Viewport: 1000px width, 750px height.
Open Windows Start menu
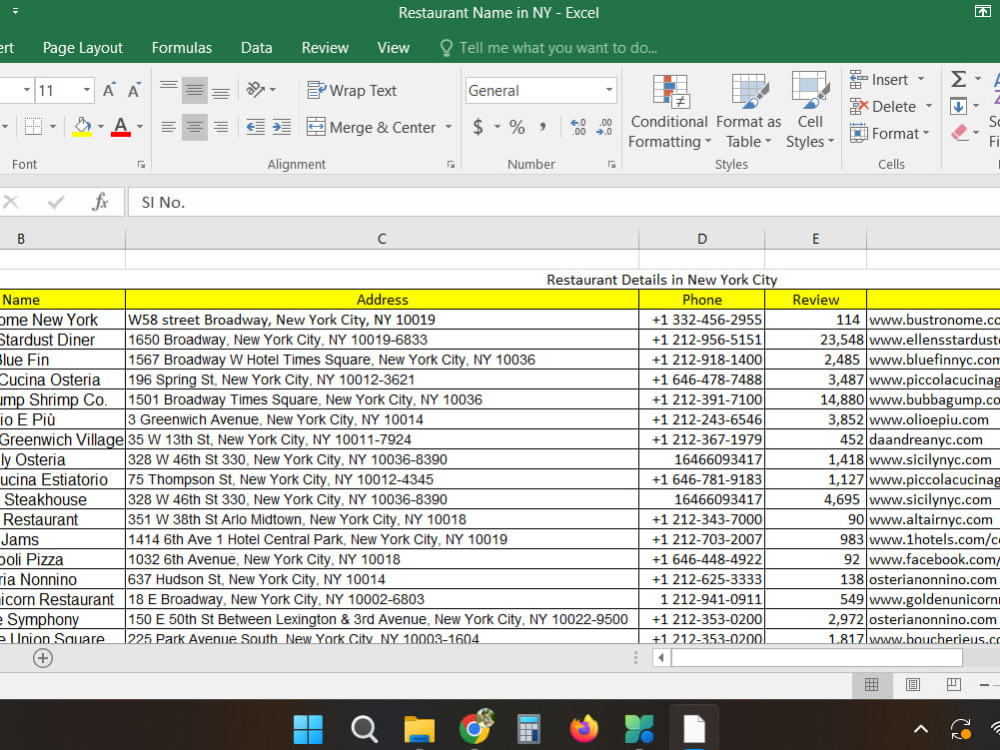308,729
